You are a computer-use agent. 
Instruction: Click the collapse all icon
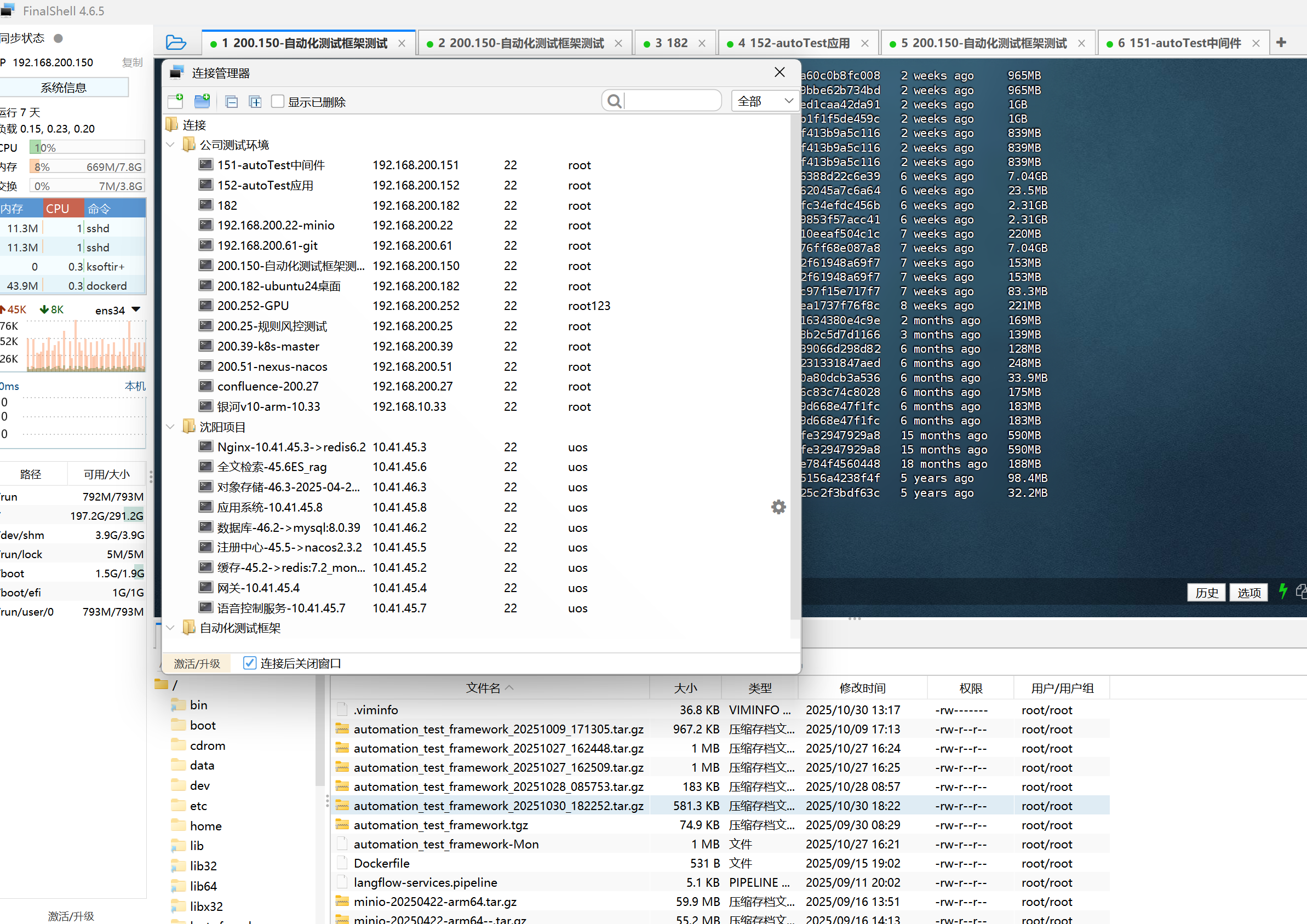tap(231, 102)
